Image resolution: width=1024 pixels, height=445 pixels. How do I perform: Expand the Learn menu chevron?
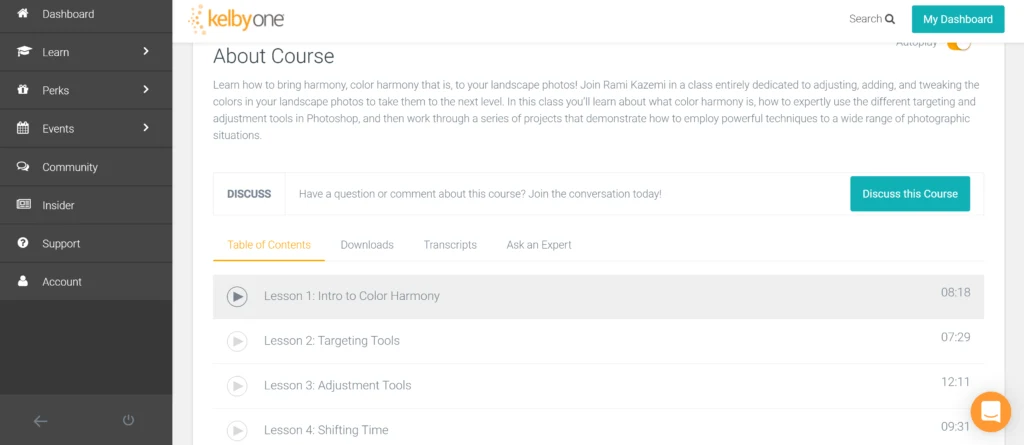pyautogui.click(x=146, y=51)
